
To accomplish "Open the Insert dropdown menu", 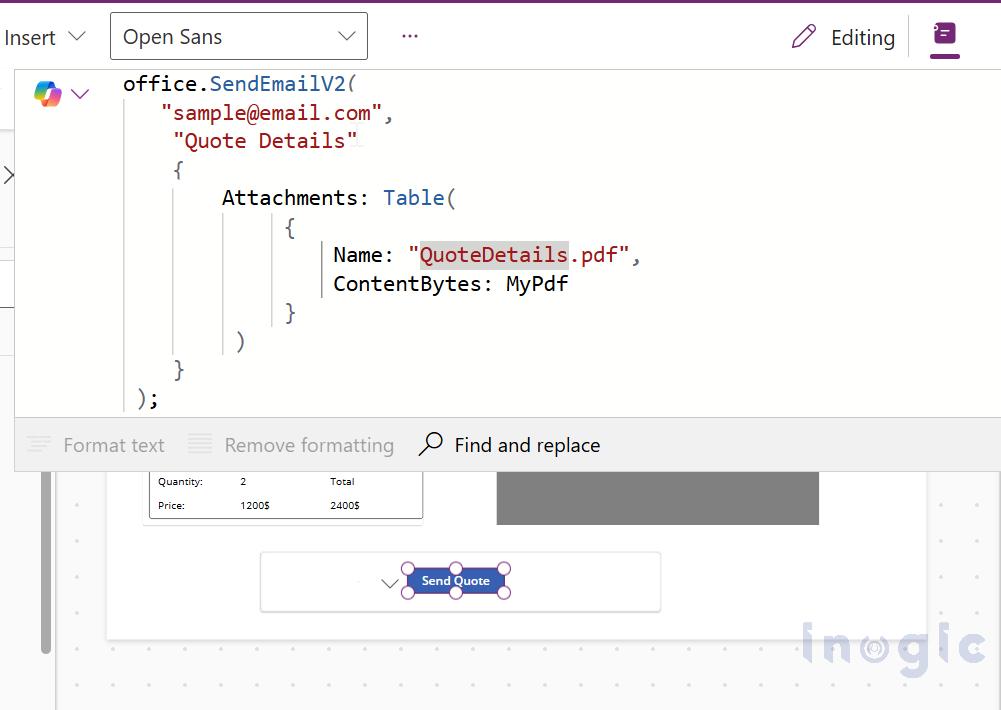I will click(44, 37).
